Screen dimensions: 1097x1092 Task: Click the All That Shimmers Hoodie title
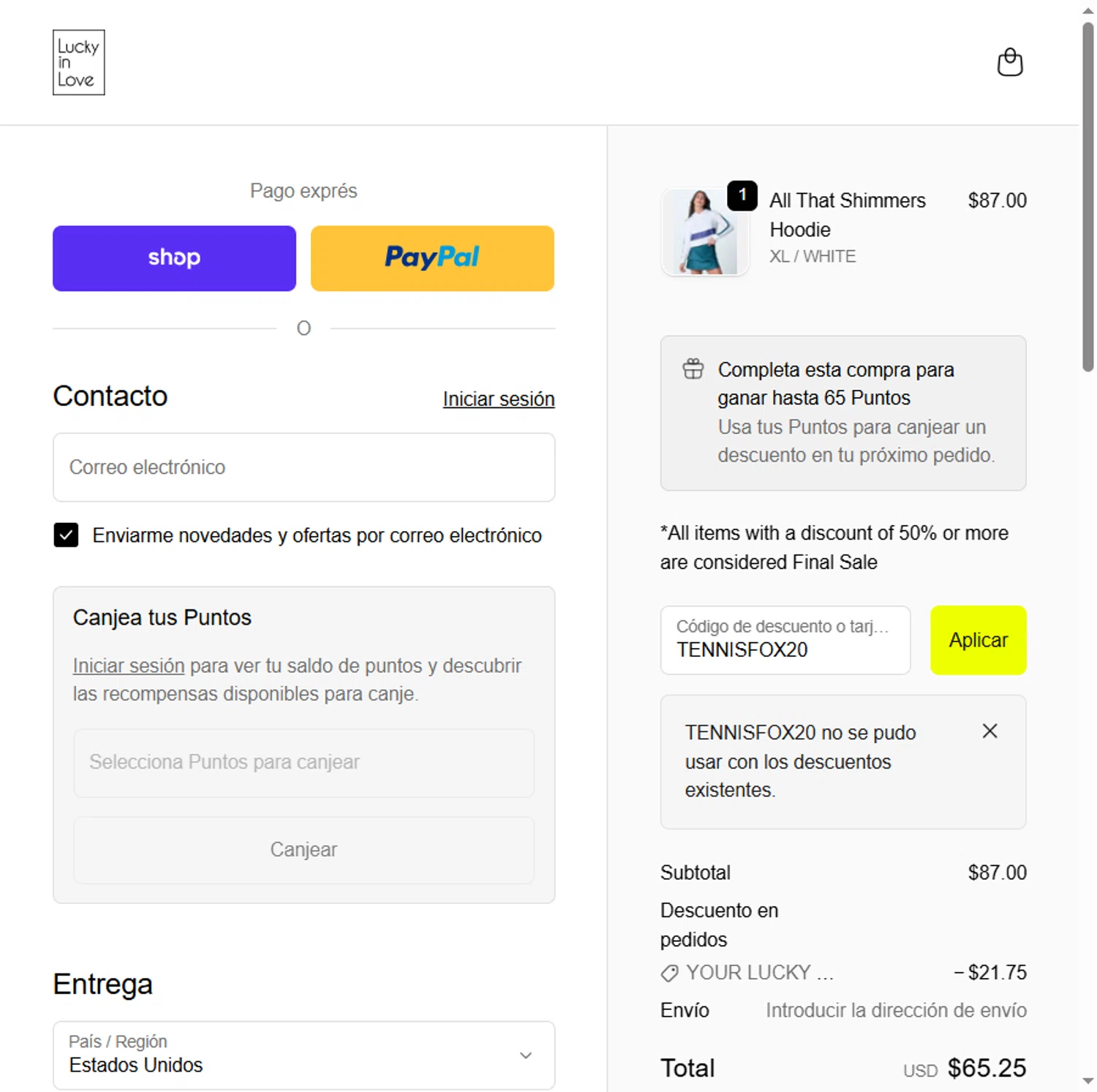pyautogui.click(x=848, y=215)
